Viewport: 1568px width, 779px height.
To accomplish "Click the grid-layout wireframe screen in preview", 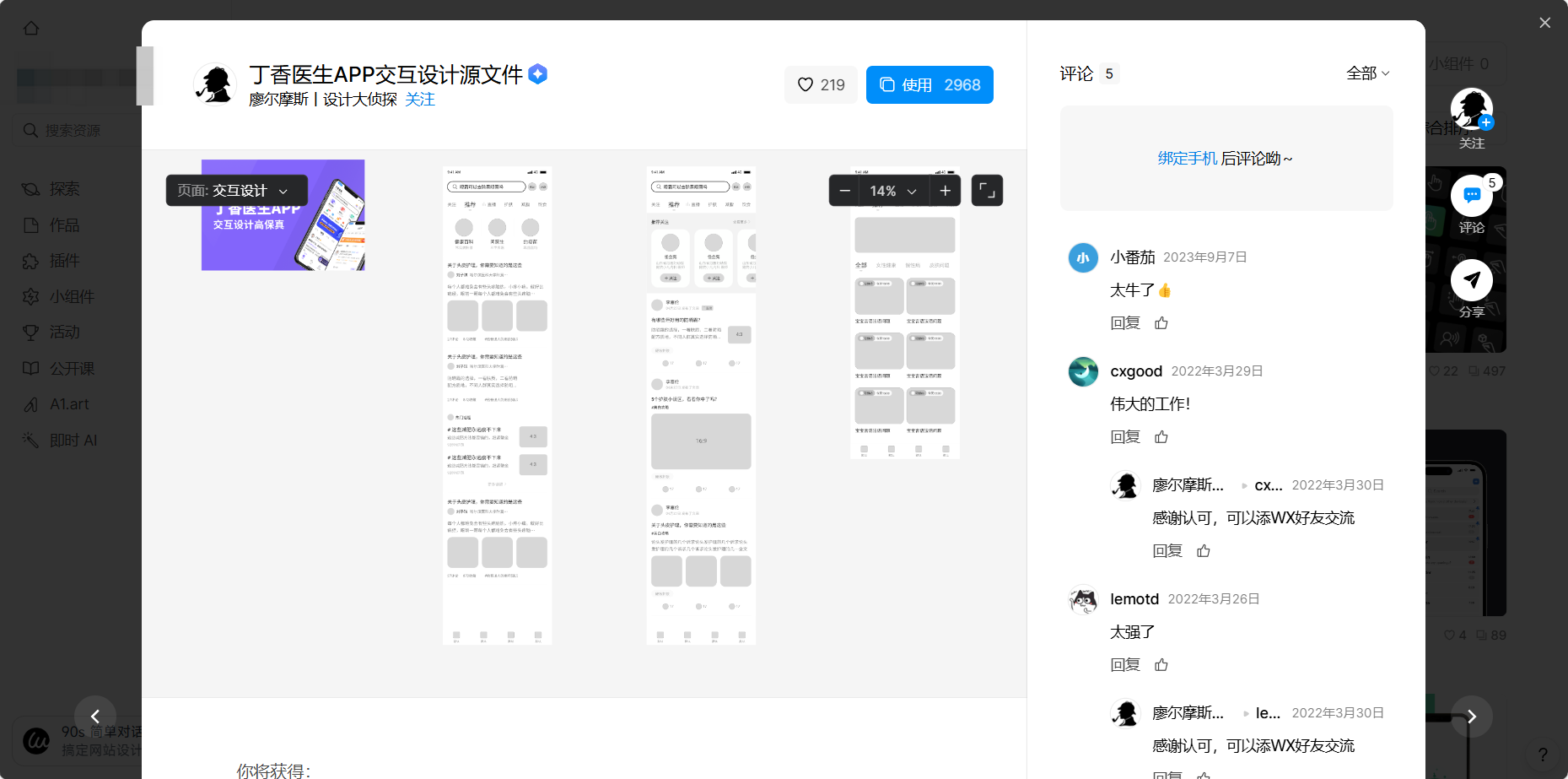I will tap(905, 313).
